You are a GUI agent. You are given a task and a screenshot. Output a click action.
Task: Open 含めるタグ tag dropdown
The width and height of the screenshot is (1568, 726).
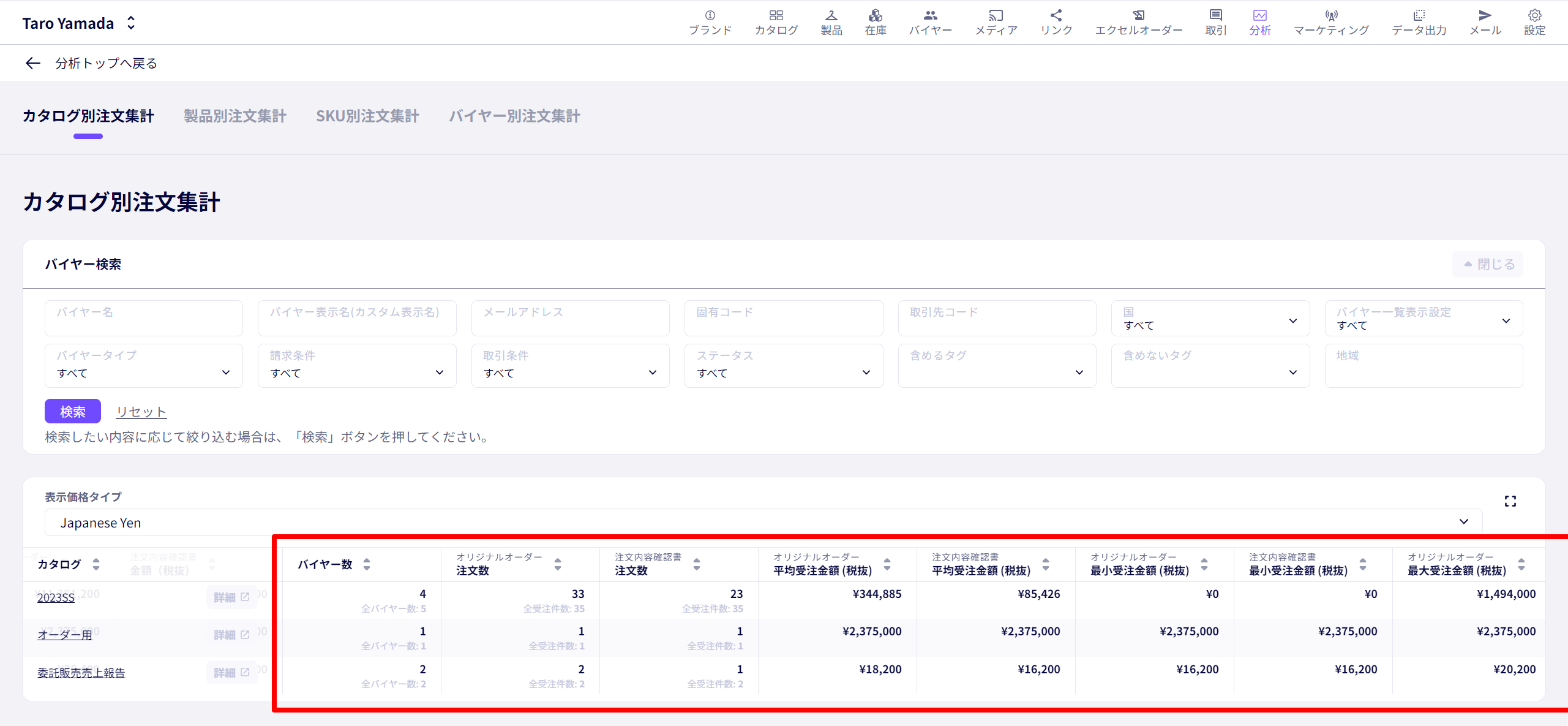pos(997,365)
